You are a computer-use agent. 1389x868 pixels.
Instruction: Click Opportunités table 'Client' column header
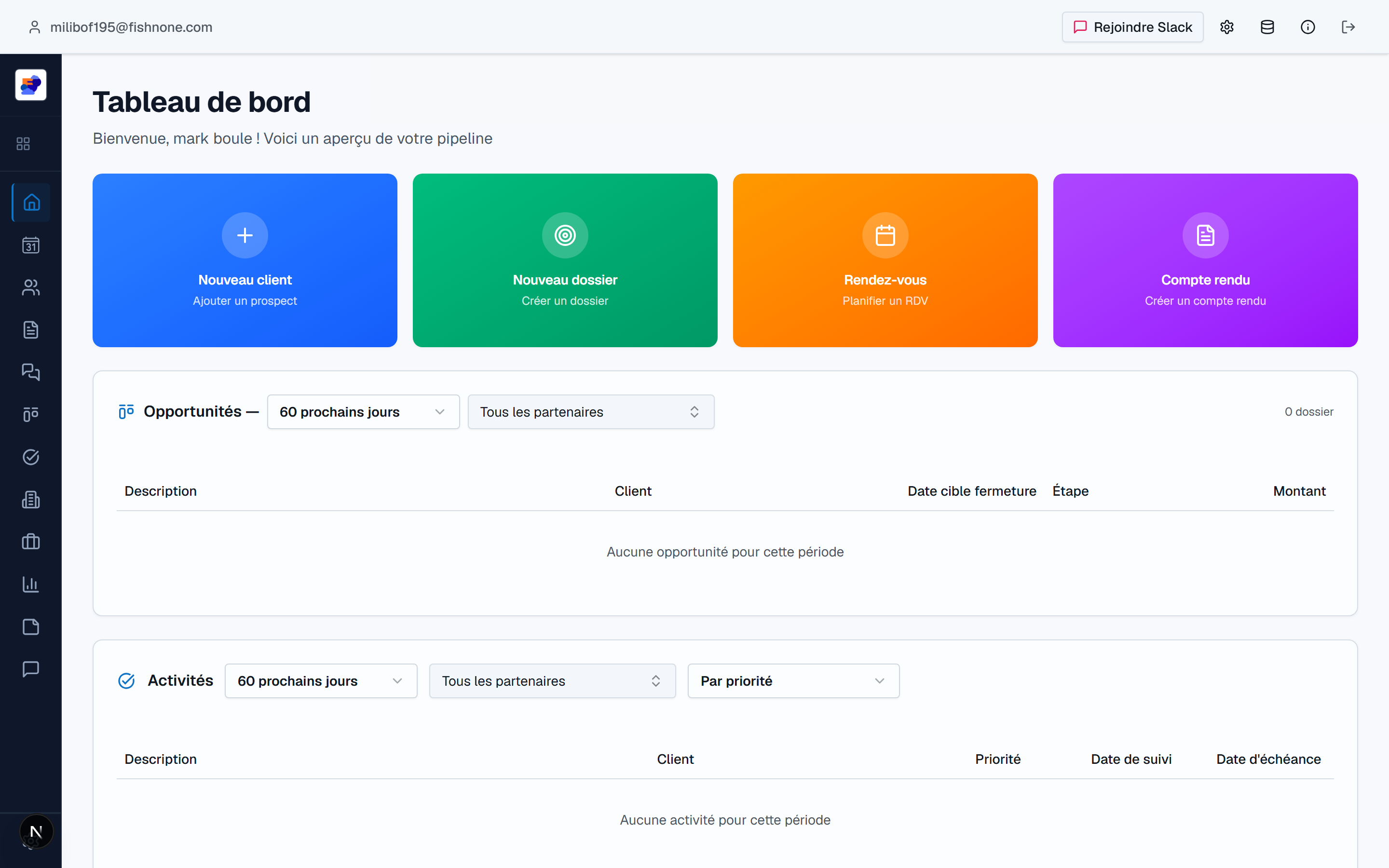(x=633, y=491)
